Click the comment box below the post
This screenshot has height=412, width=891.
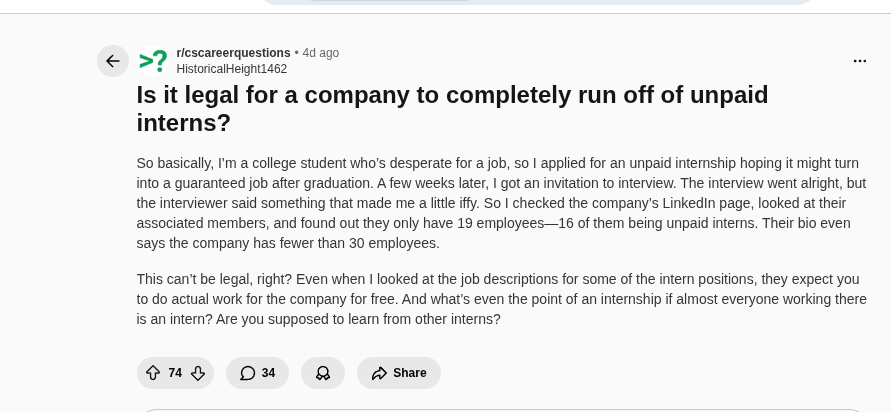tap(501, 409)
